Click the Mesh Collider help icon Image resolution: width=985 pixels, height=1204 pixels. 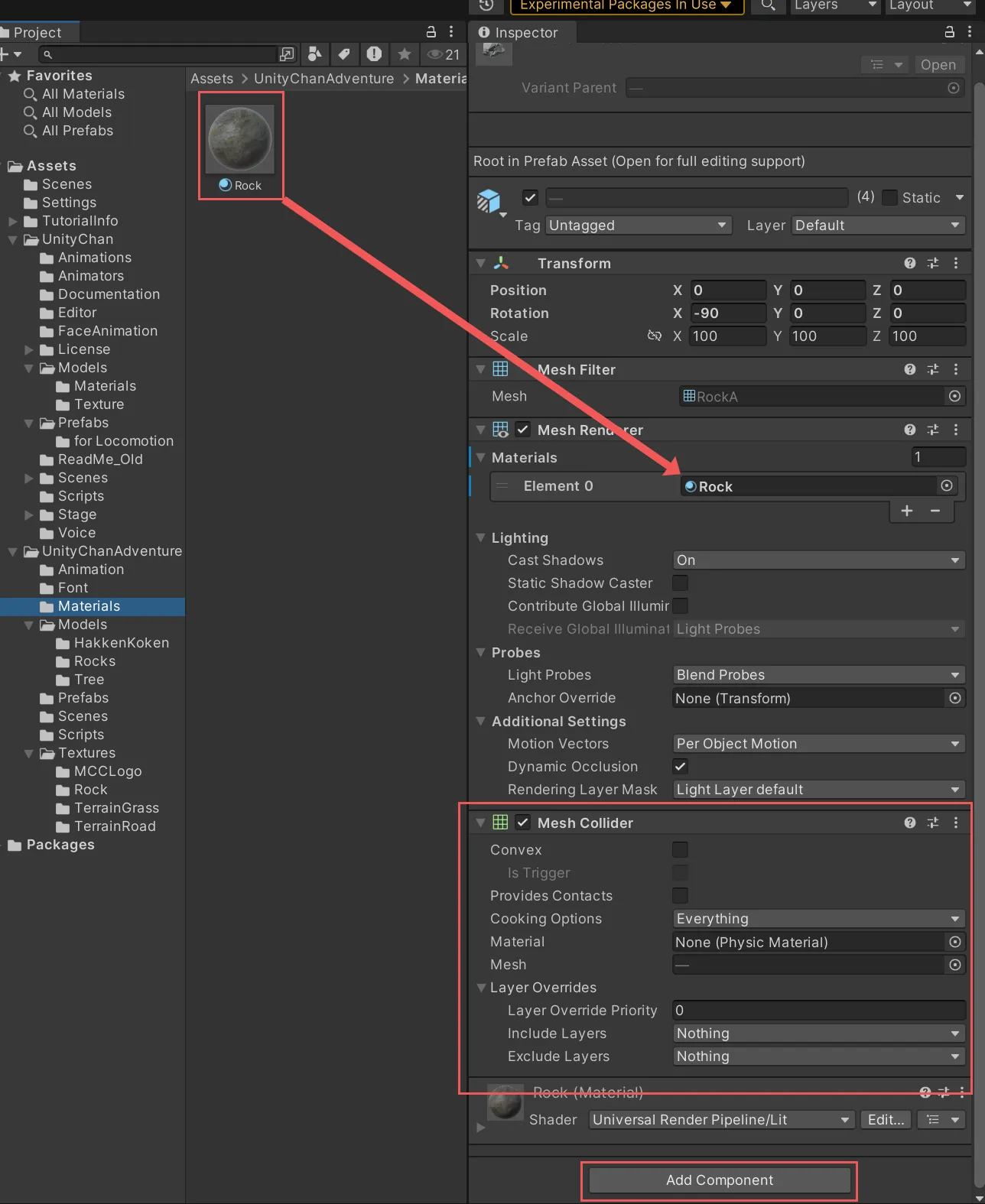click(909, 823)
